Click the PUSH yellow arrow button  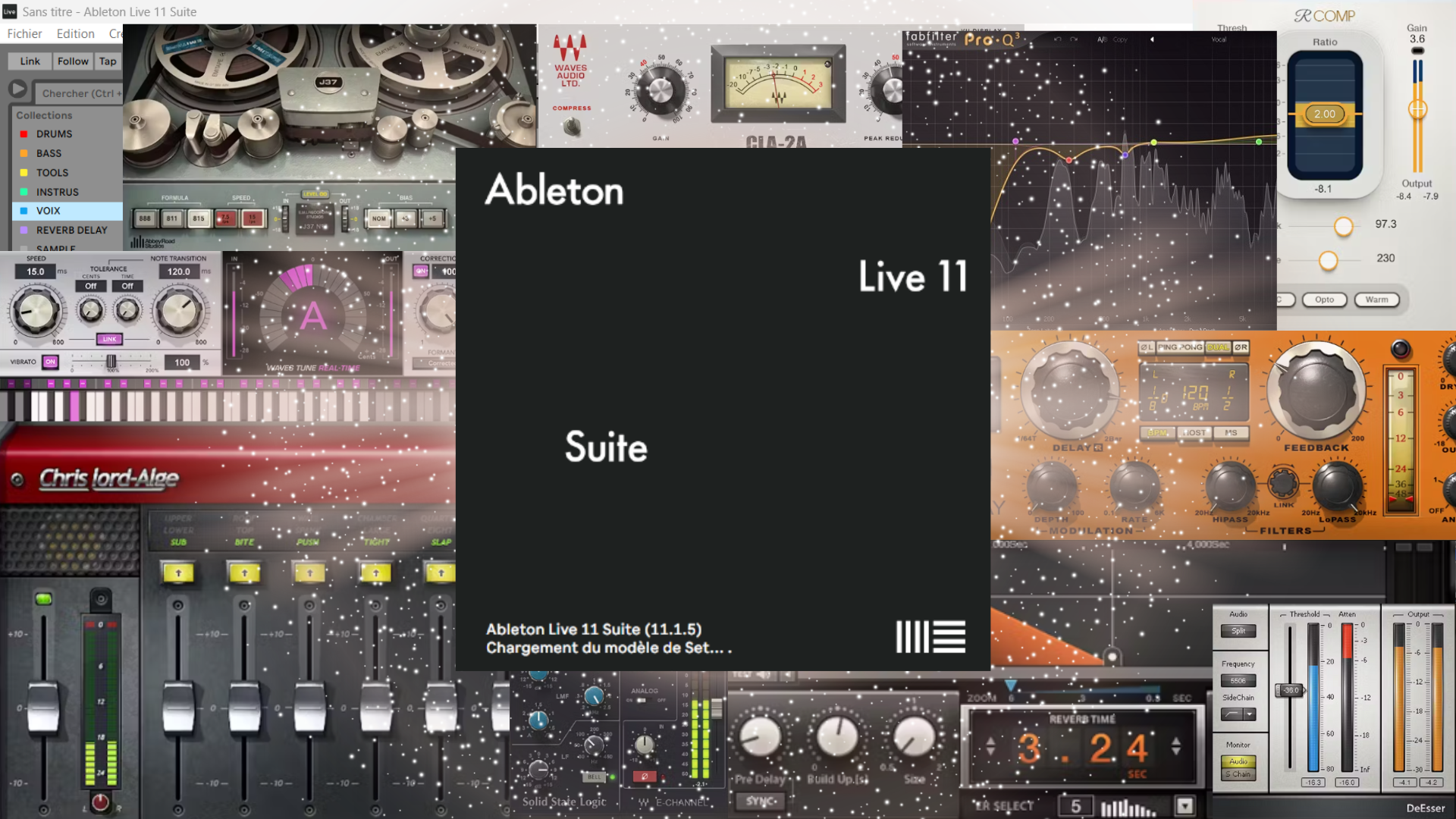(x=309, y=573)
